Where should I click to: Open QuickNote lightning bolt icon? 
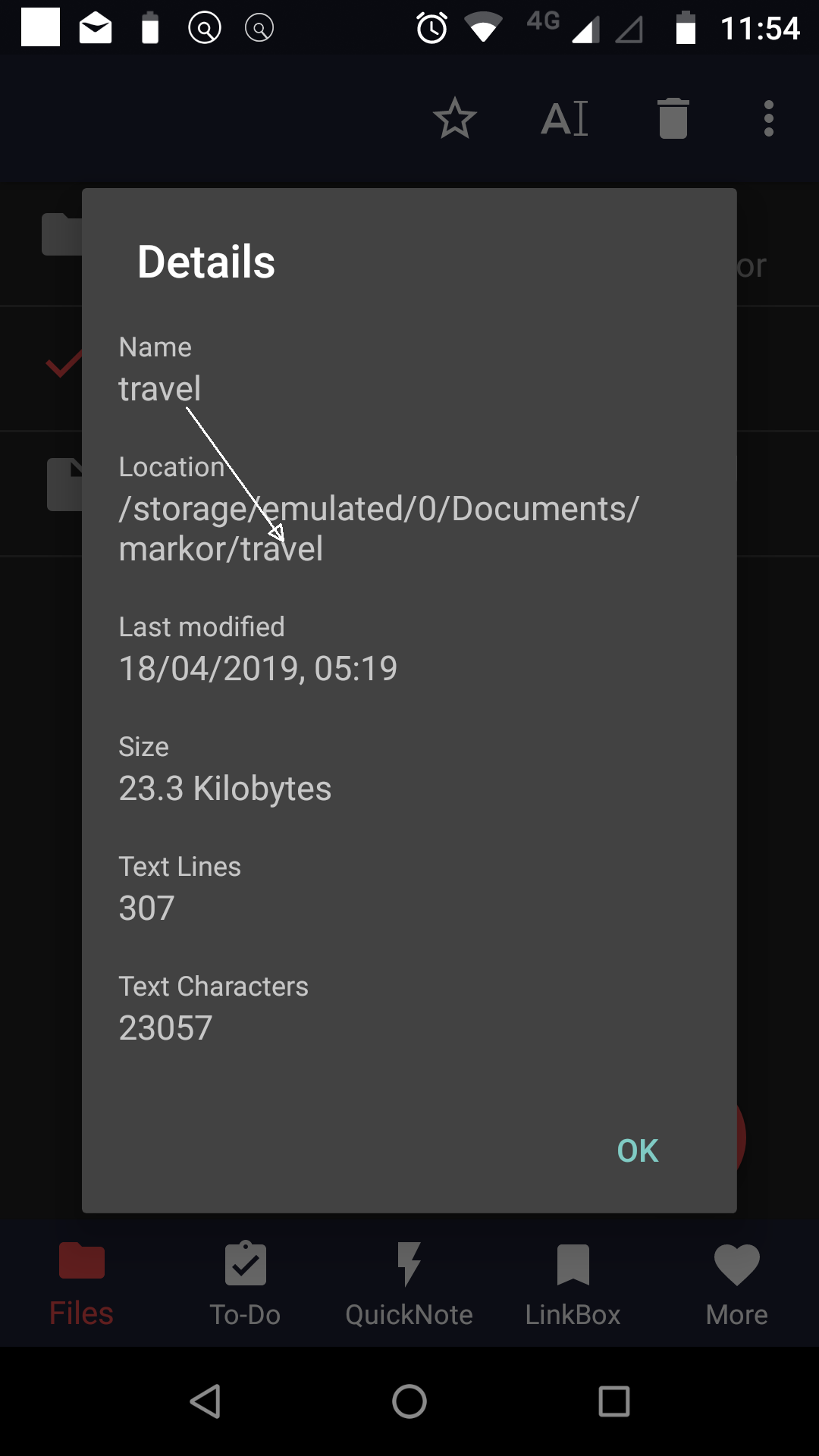pos(409,1261)
